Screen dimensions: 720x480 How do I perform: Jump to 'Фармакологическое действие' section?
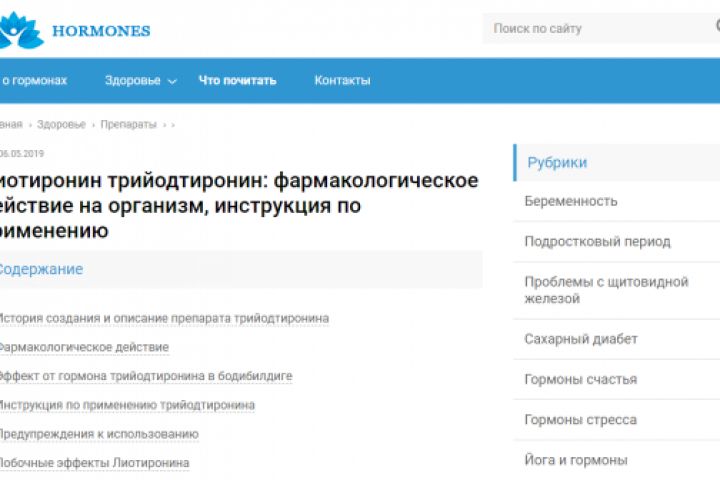pyautogui.click(x=84, y=347)
